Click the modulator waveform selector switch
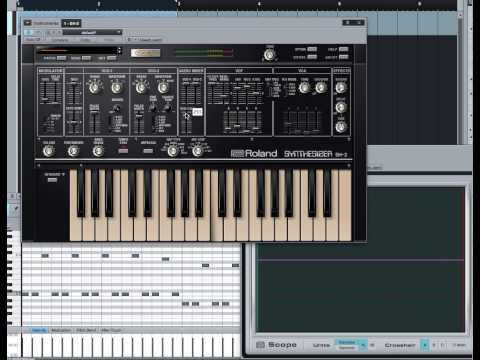480x360 pixels. 45,124
